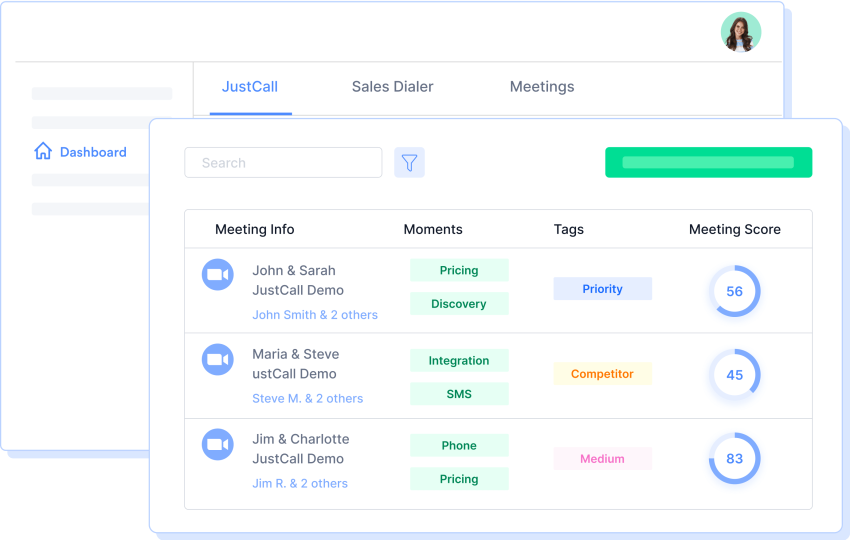Open the Steve M. & 2 others link
Image resolution: width=850 pixels, height=540 pixels.
pos(307,398)
